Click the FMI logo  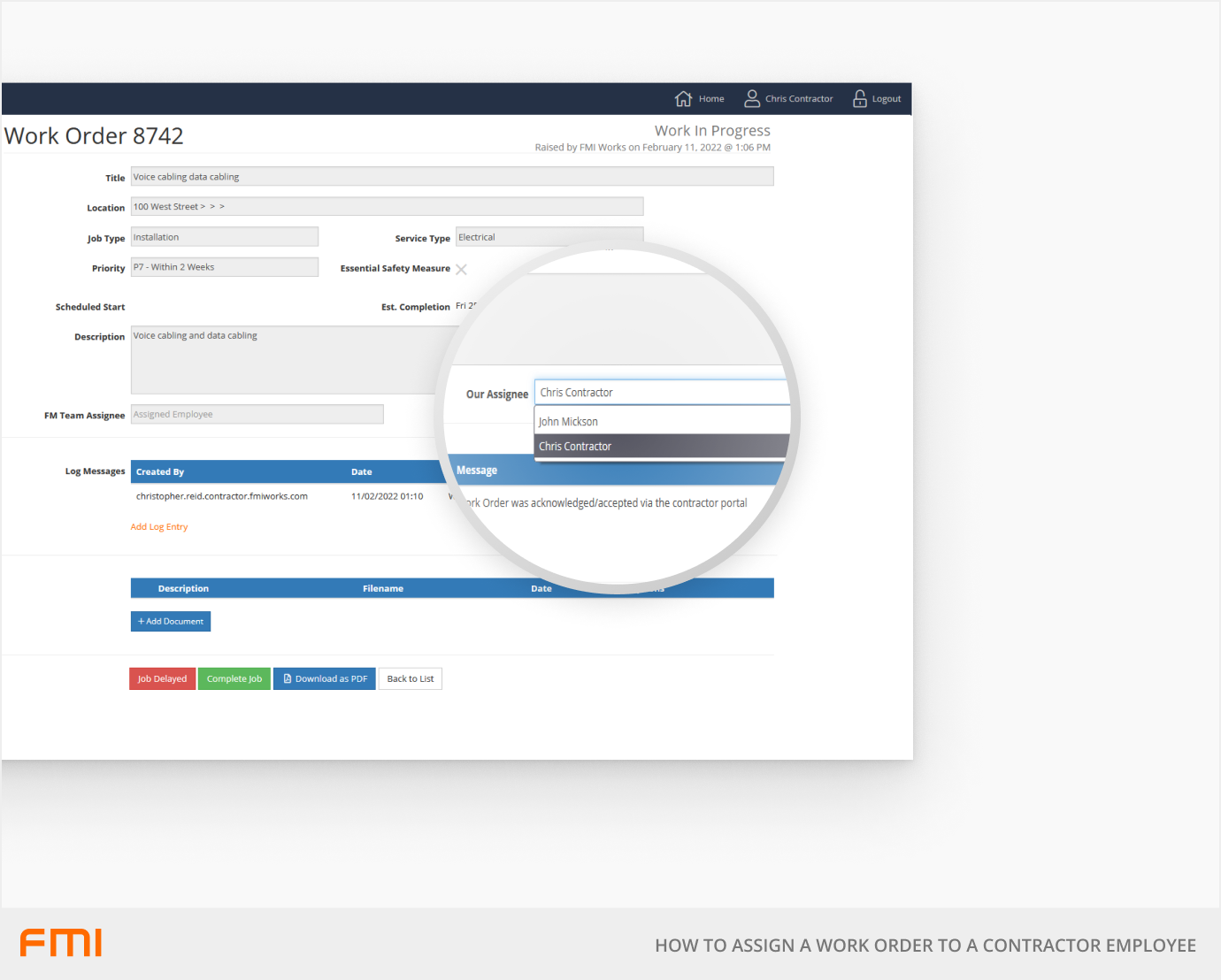click(61, 943)
